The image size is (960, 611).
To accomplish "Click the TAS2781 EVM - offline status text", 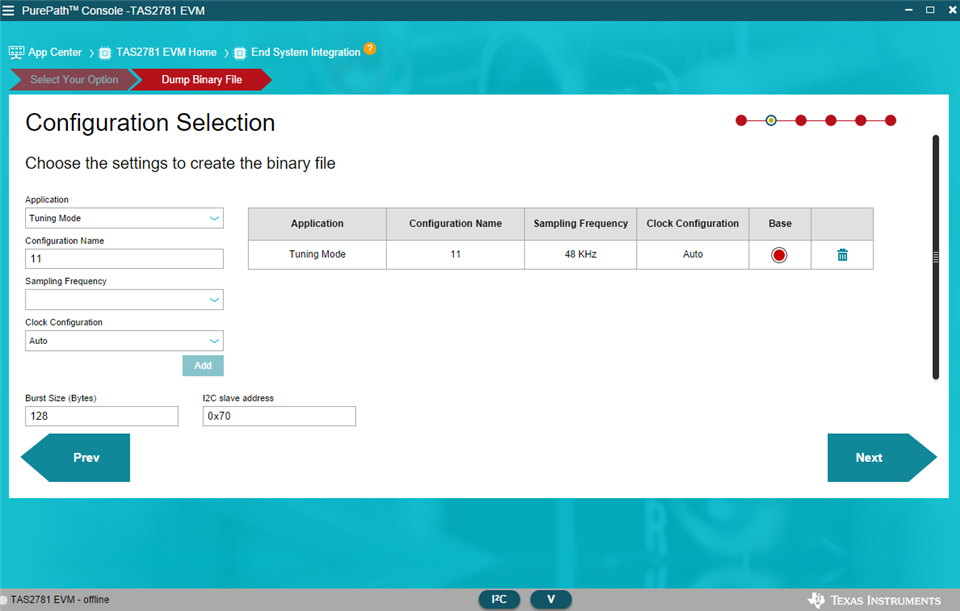I will 59,599.
